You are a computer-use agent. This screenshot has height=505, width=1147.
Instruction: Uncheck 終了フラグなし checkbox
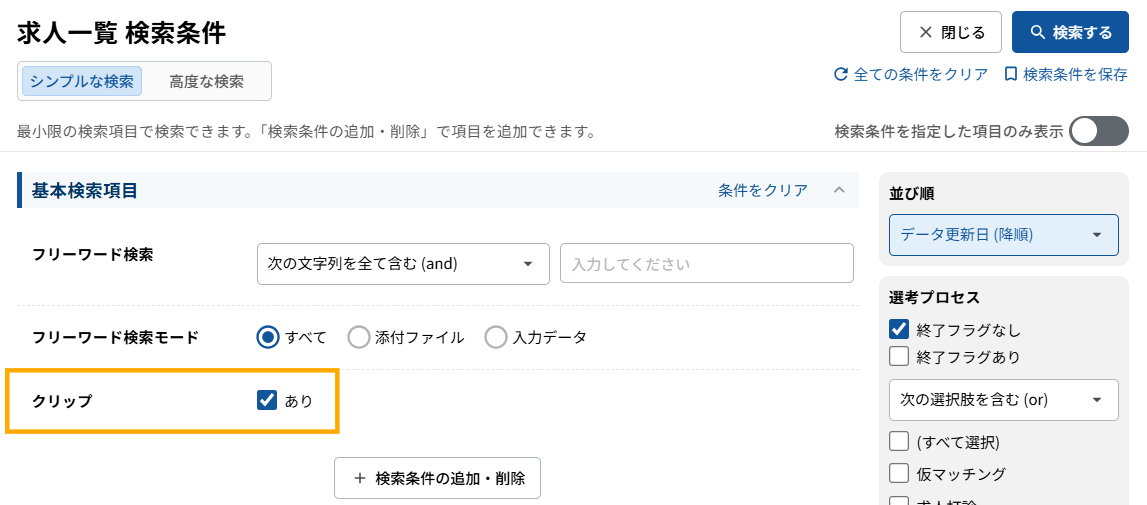pos(899,329)
